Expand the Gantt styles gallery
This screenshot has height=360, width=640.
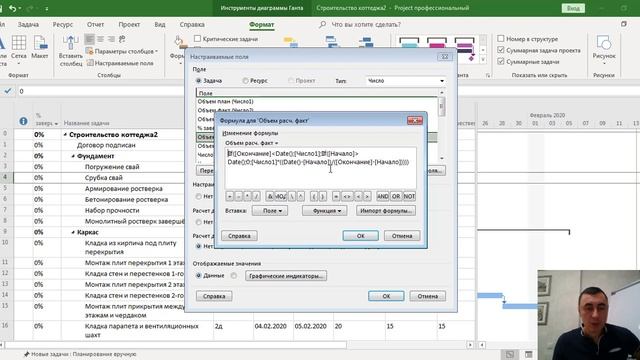point(483,60)
